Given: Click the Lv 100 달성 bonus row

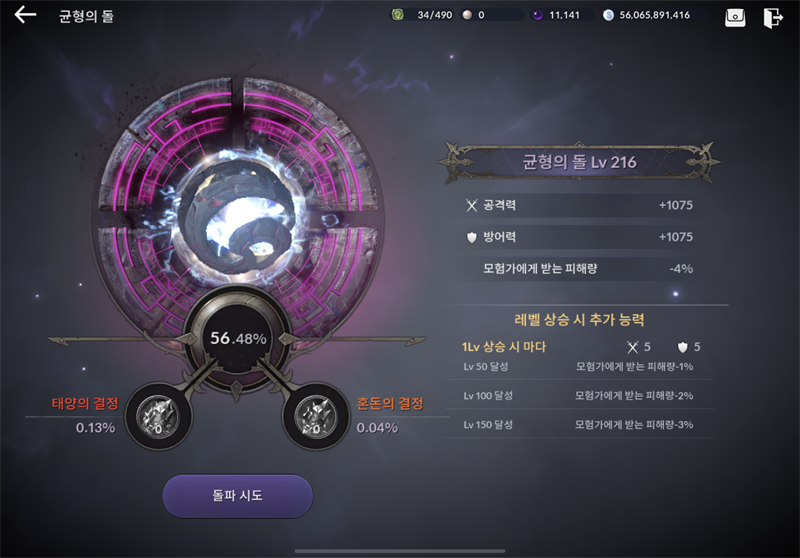Looking at the screenshot, I should [579, 395].
